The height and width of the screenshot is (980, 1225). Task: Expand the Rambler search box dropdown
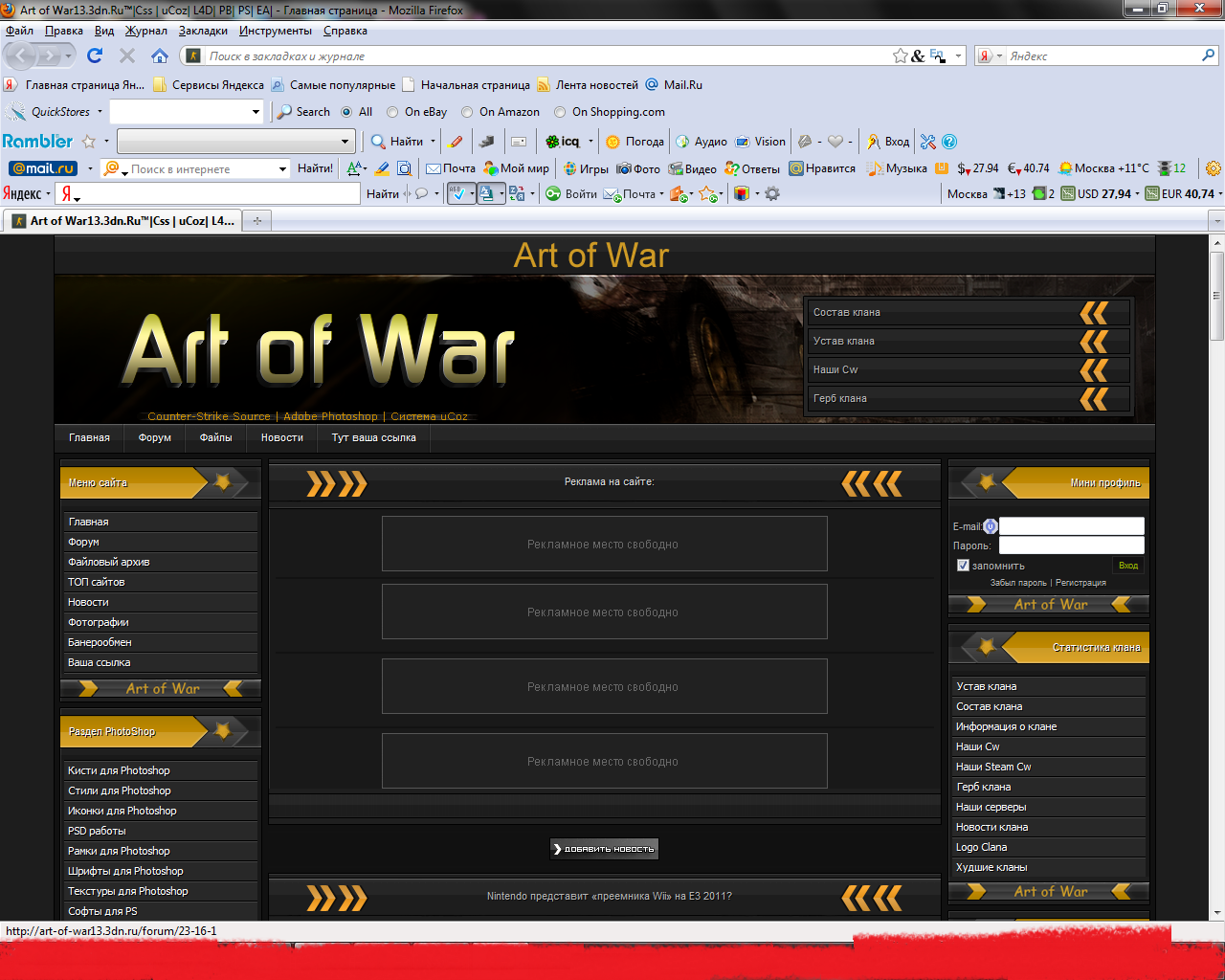tap(345, 142)
